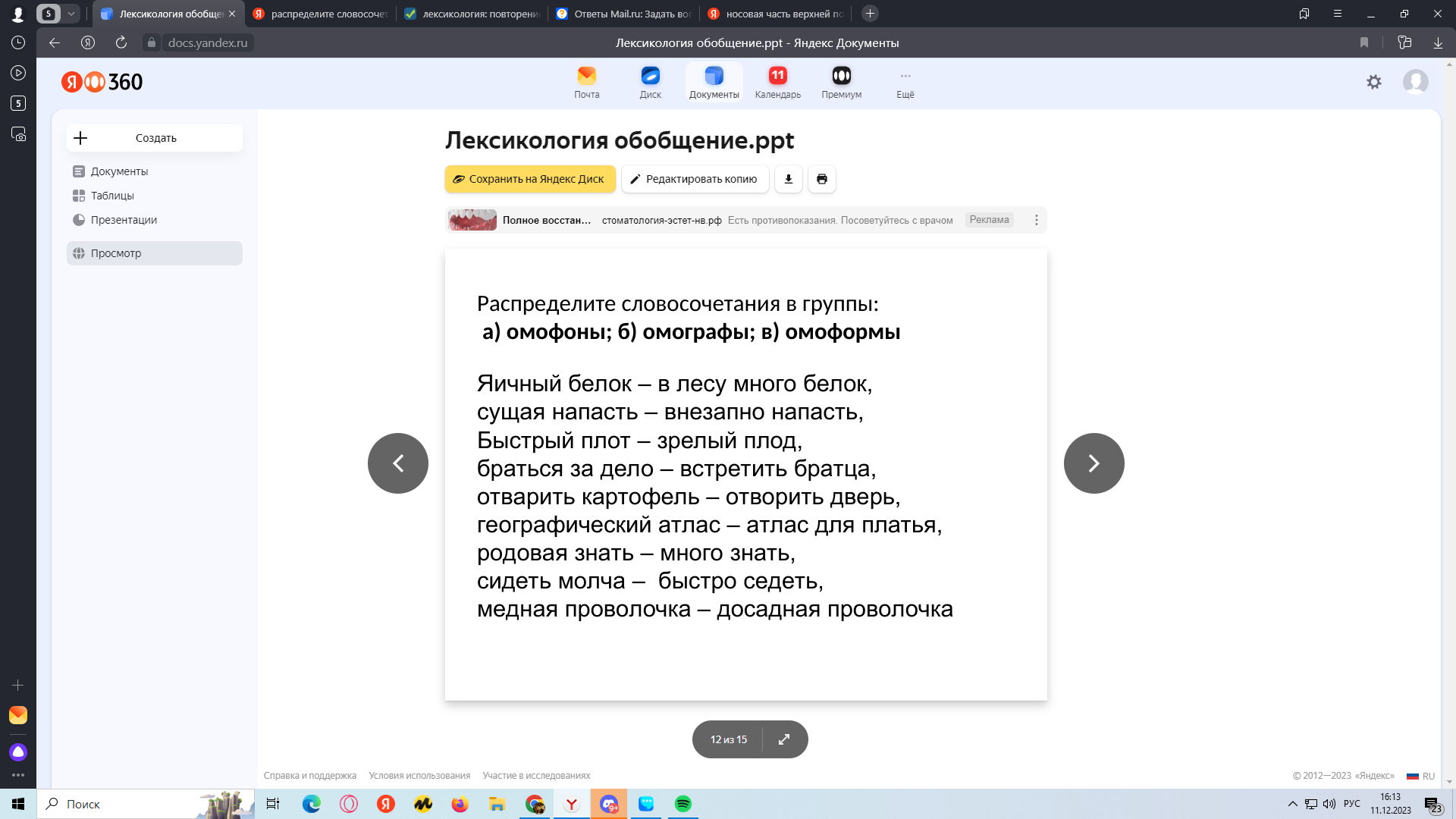Open Firefox from the taskbar

point(460,804)
